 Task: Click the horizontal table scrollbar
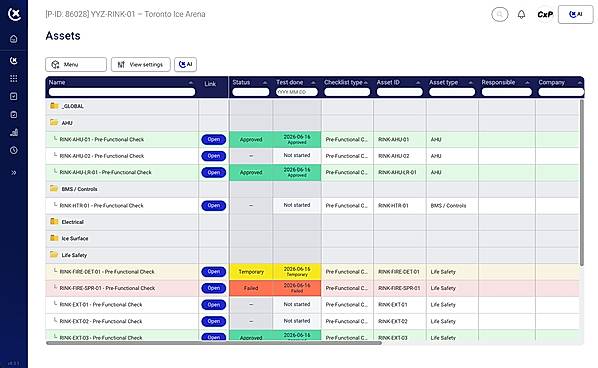point(214,343)
